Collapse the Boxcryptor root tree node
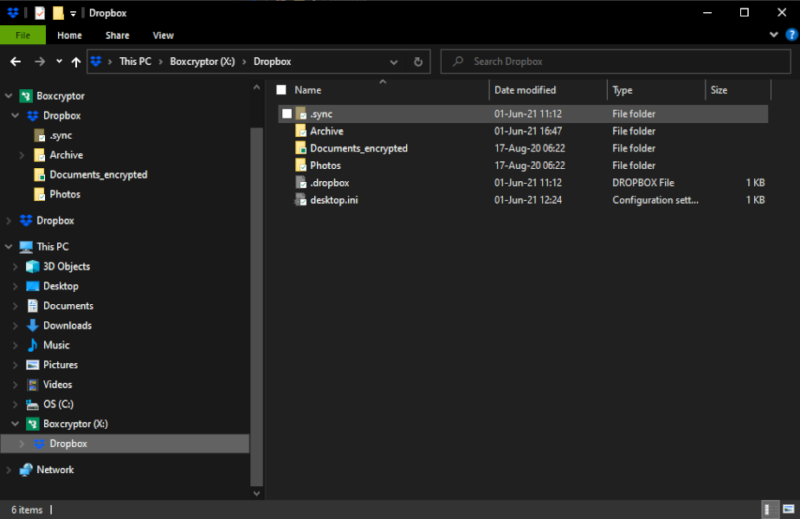Viewport: 800px width, 519px height. click(9, 95)
